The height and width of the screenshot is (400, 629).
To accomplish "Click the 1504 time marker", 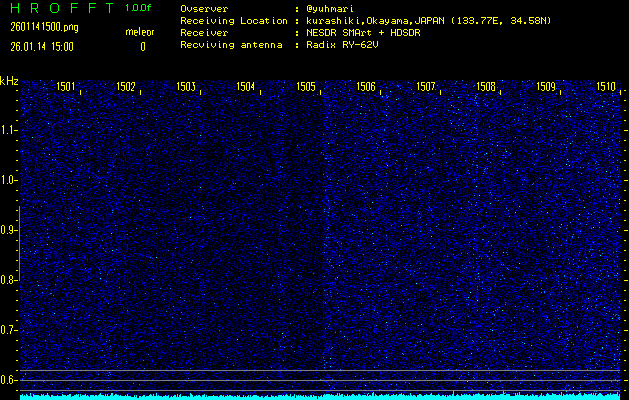I will tap(246, 87).
